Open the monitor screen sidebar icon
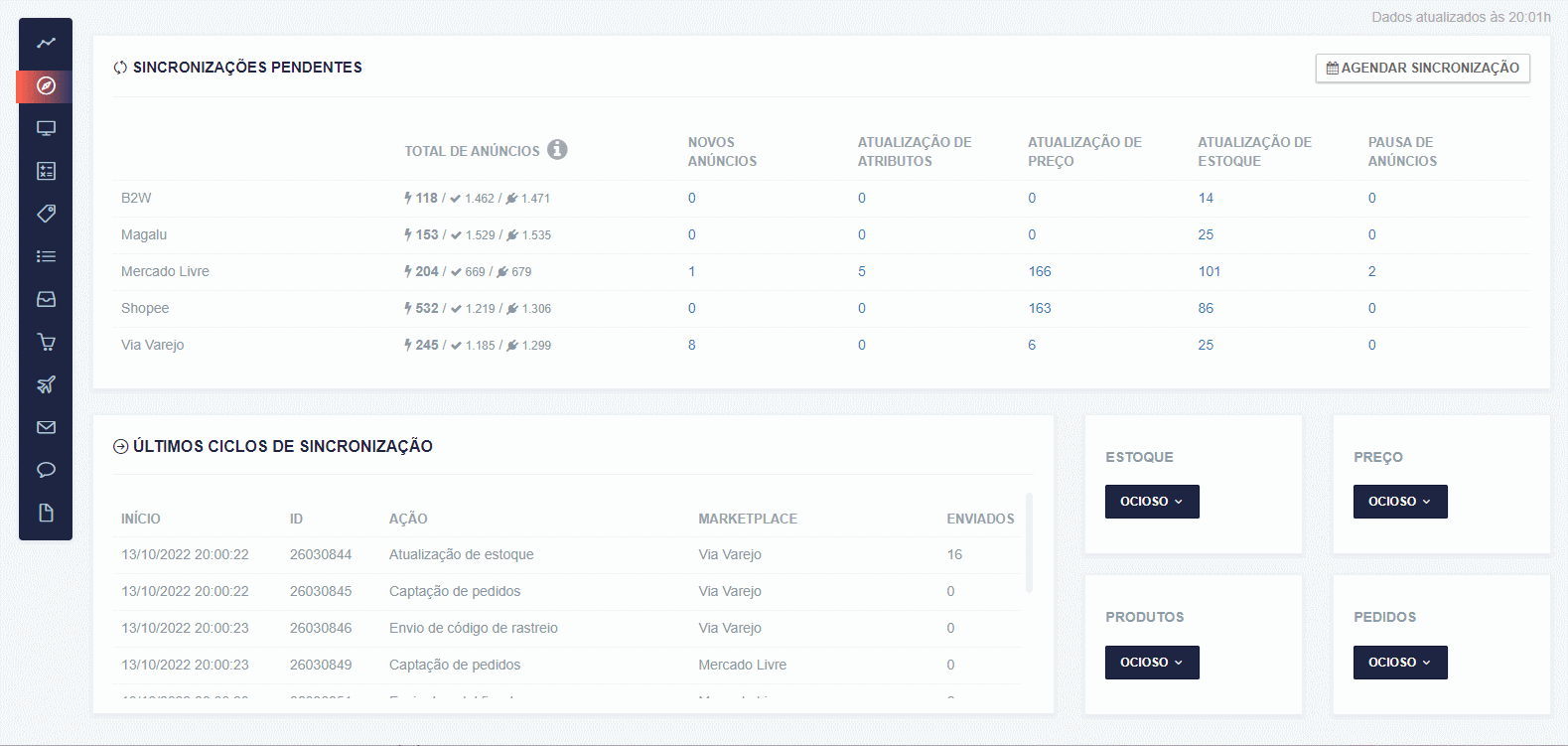 [x=46, y=128]
